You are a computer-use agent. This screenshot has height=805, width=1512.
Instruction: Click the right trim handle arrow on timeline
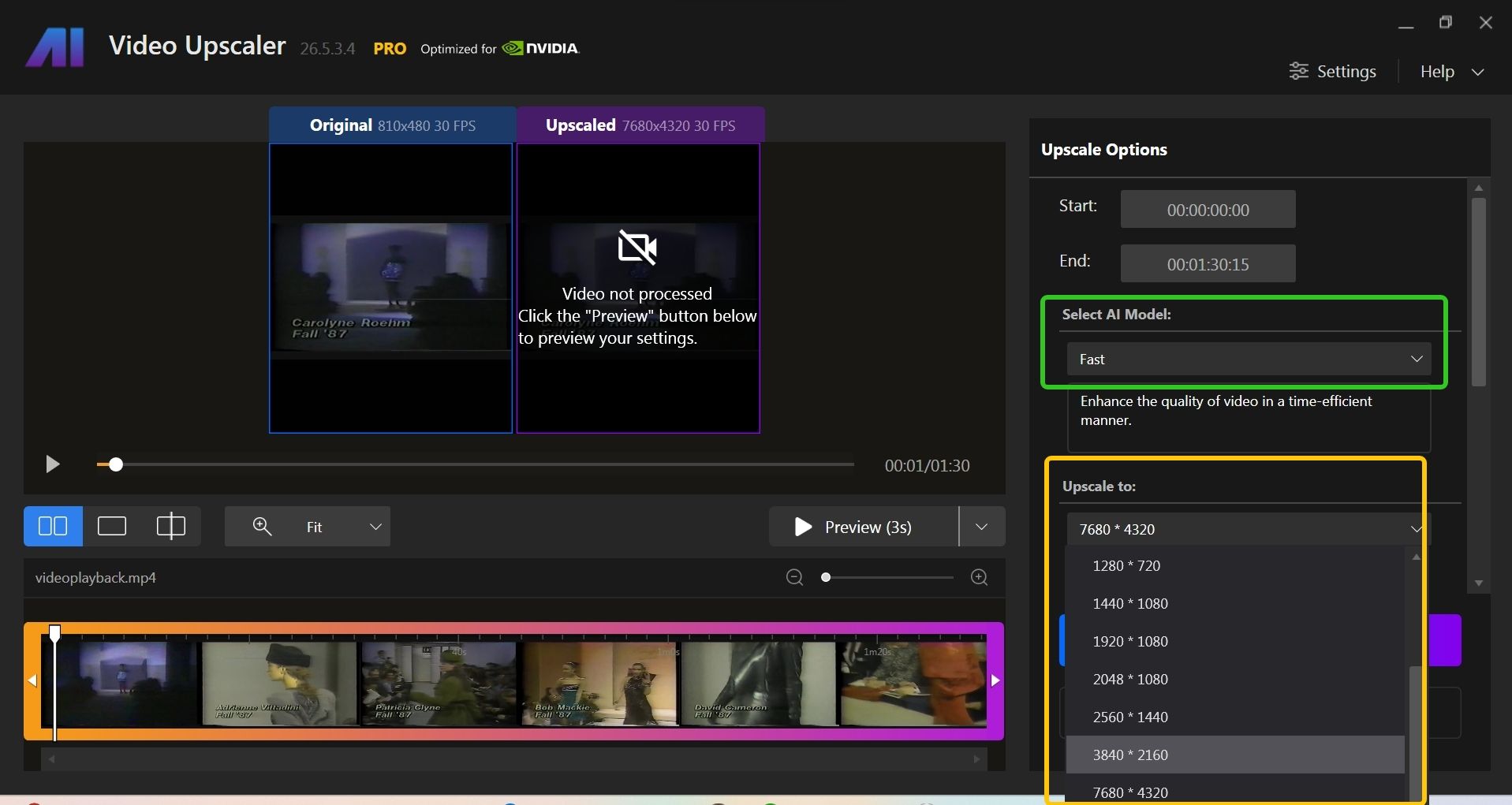(x=995, y=680)
